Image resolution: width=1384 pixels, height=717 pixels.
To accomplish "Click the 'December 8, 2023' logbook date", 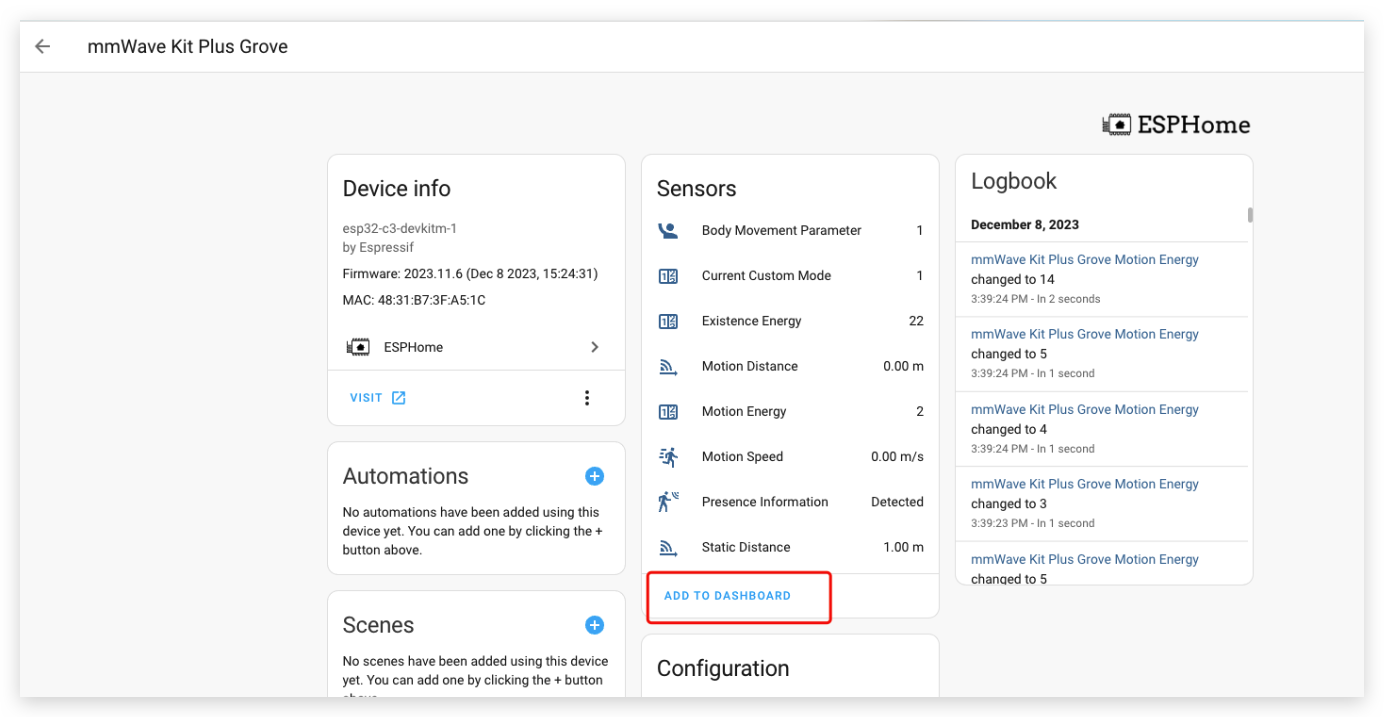I will (x=1025, y=225).
